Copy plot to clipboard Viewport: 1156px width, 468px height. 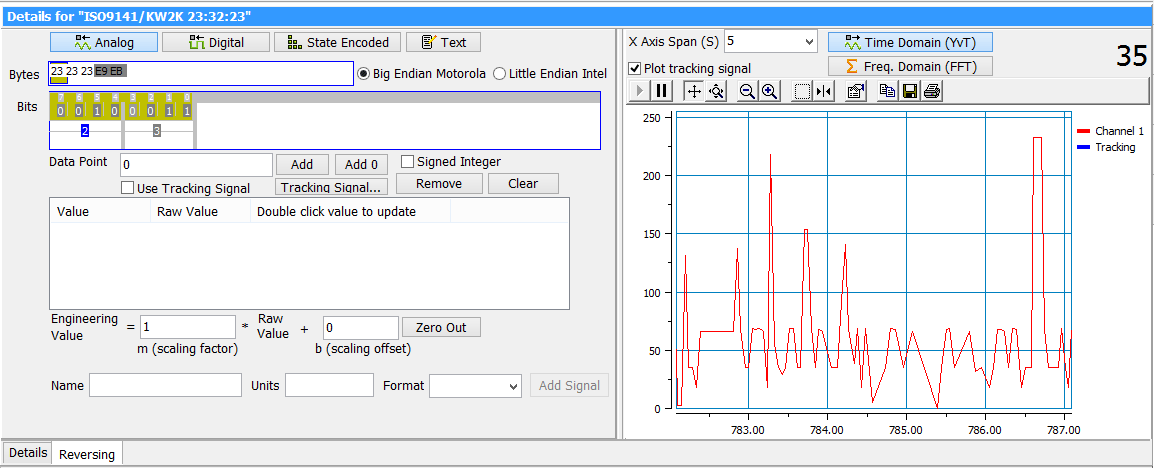887,91
